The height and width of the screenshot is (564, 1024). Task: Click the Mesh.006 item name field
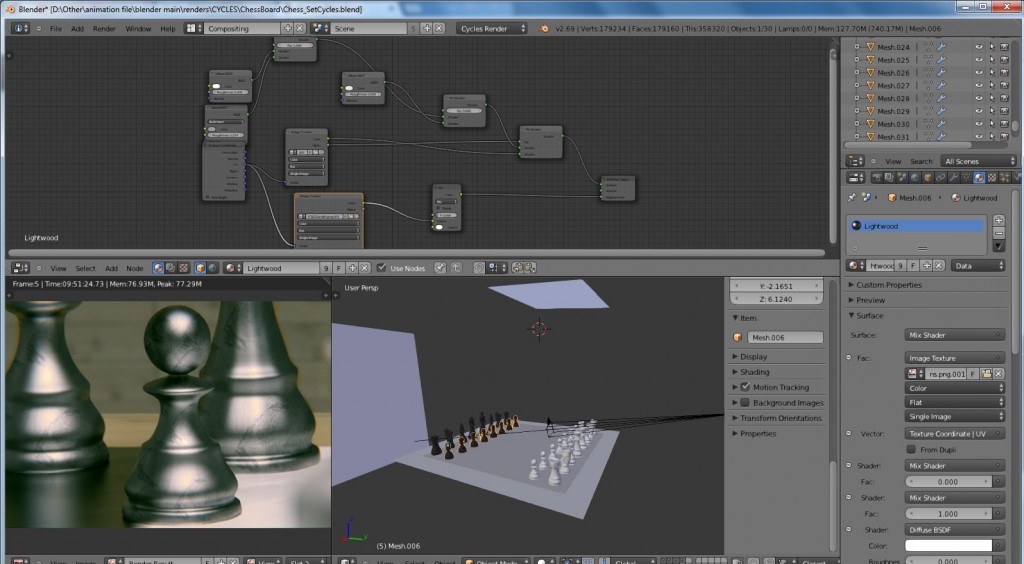pyautogui.click(x=784, y=338)
